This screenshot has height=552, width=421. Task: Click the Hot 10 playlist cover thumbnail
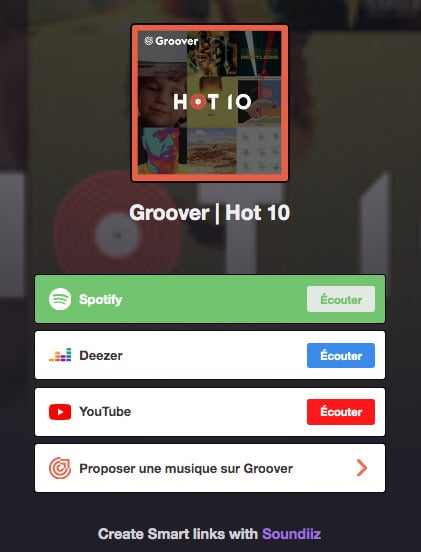(210, 103)
